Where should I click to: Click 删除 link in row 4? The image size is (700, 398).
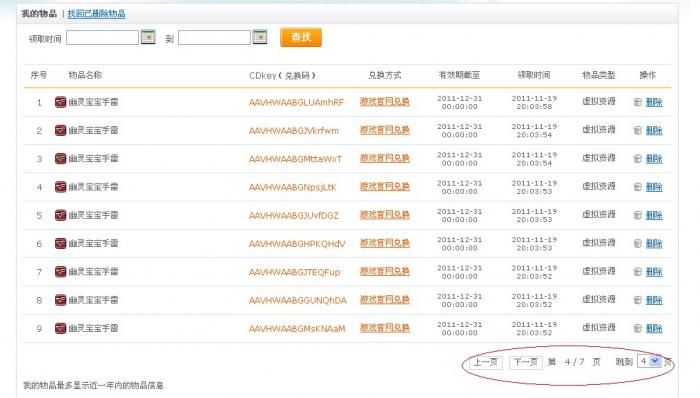point(654,187)
